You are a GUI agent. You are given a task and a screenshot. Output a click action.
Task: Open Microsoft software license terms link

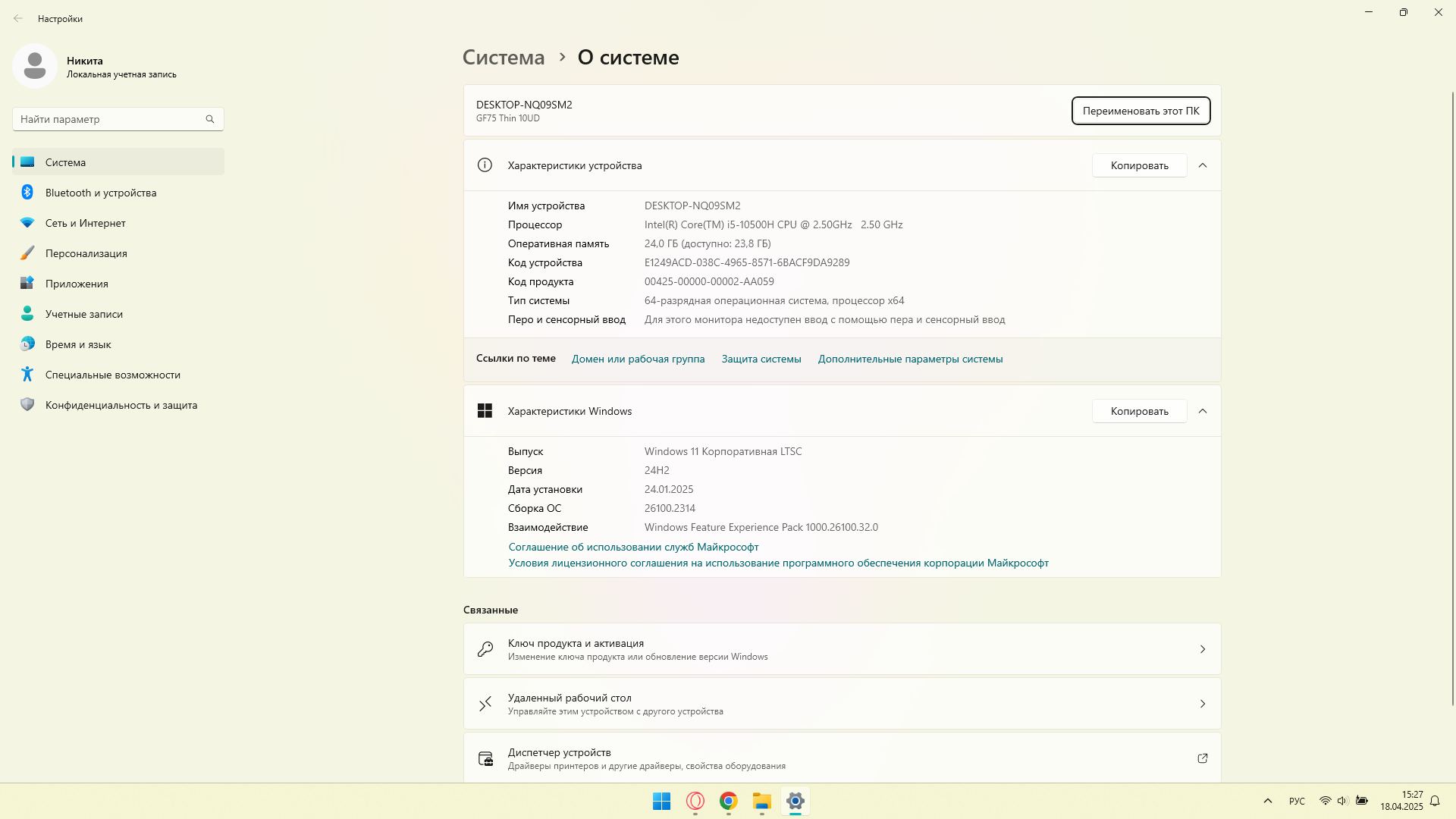point(778,563)
